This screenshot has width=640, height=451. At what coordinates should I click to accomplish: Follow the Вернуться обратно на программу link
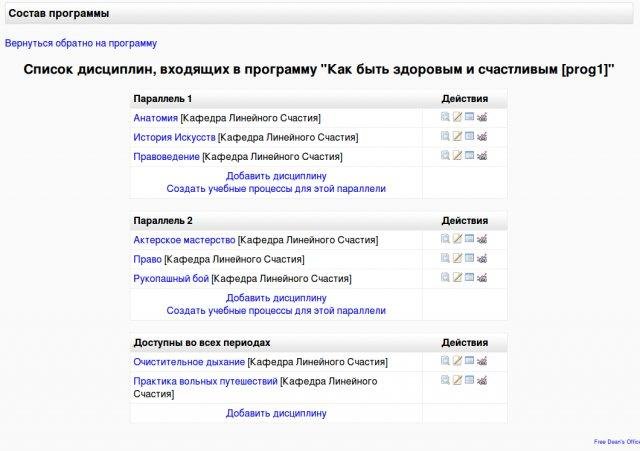(81, 43)
